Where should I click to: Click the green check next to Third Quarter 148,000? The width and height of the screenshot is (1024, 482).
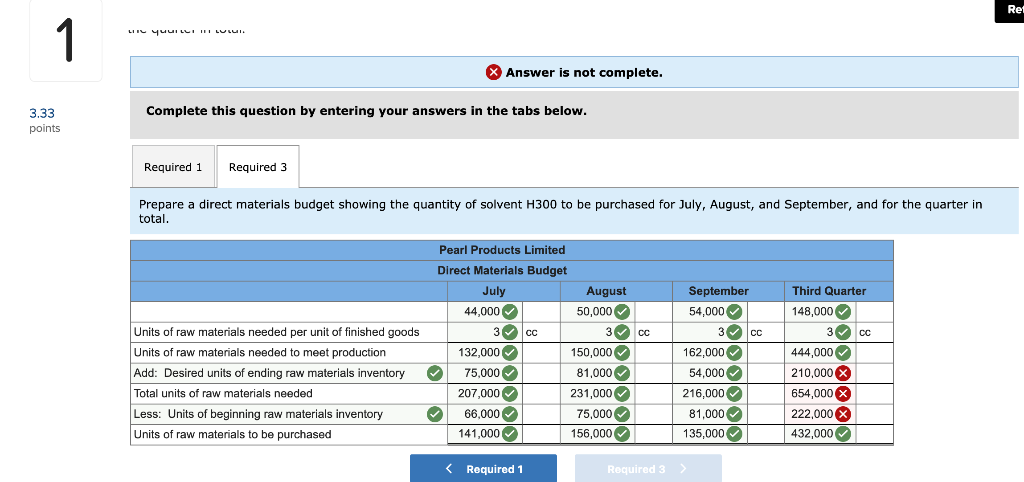(x=844, y=312)
